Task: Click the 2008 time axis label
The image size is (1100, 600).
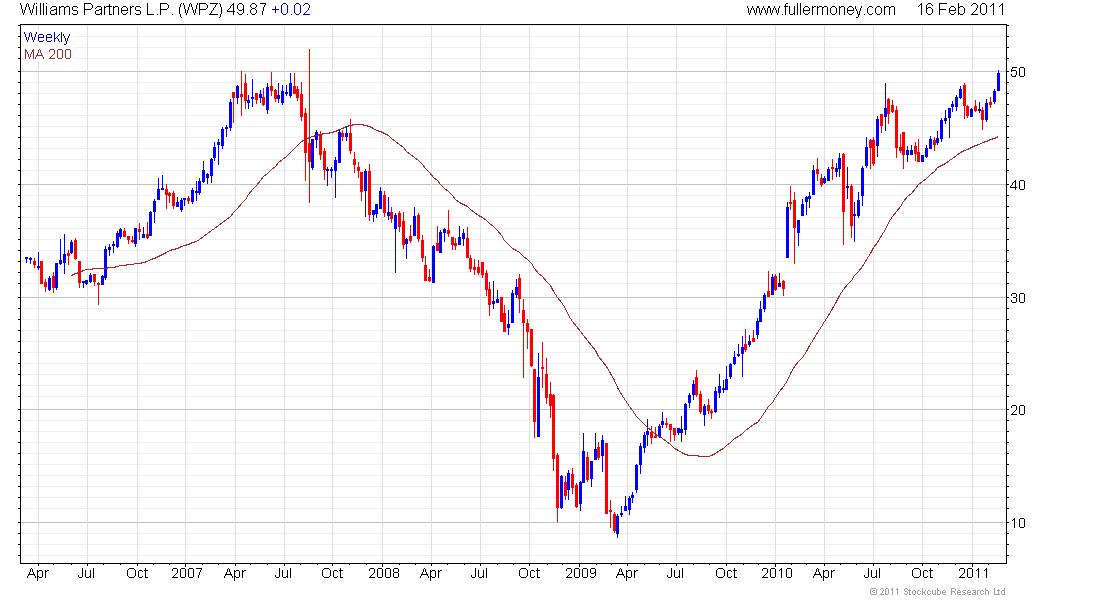Action: pos(384,573)
